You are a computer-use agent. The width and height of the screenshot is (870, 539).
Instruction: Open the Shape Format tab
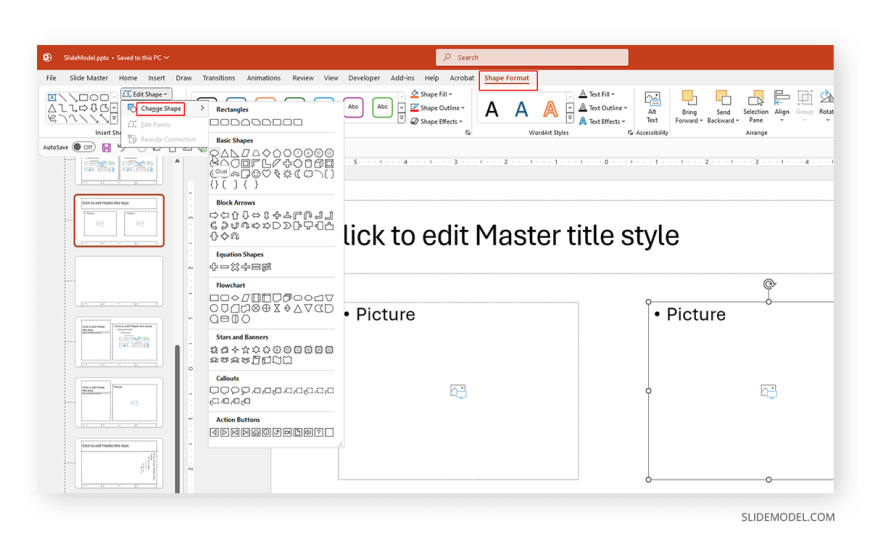(x=507, y=78)
